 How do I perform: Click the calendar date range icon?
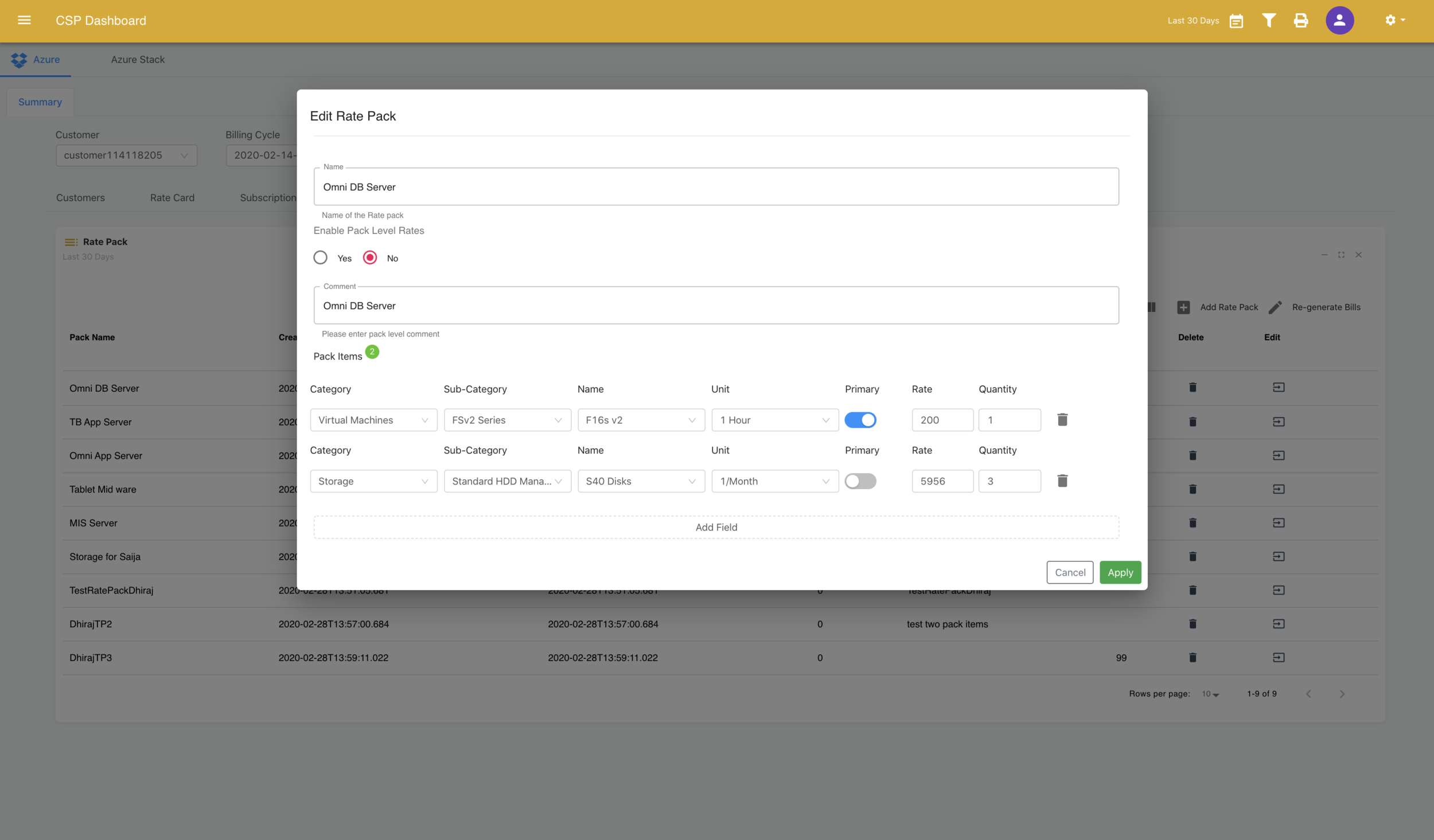point(1236,21)
